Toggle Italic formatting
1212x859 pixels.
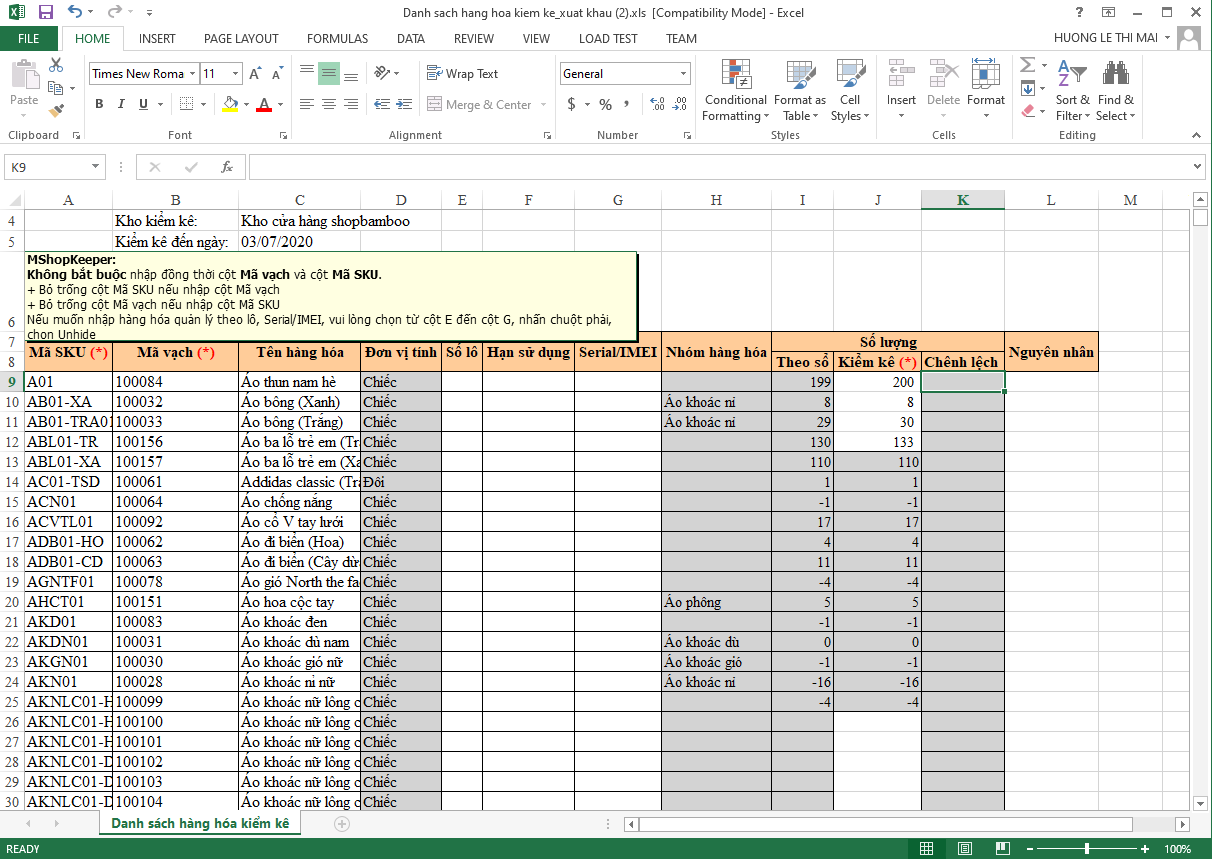click(121, 104)
